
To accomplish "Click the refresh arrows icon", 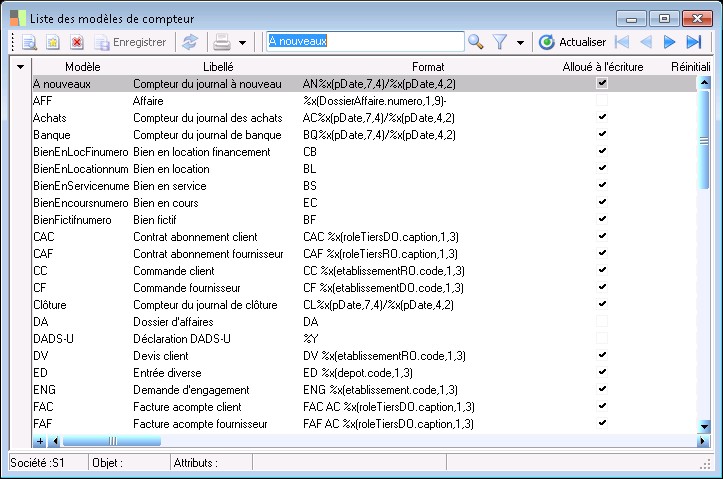I will coord(189,42).
